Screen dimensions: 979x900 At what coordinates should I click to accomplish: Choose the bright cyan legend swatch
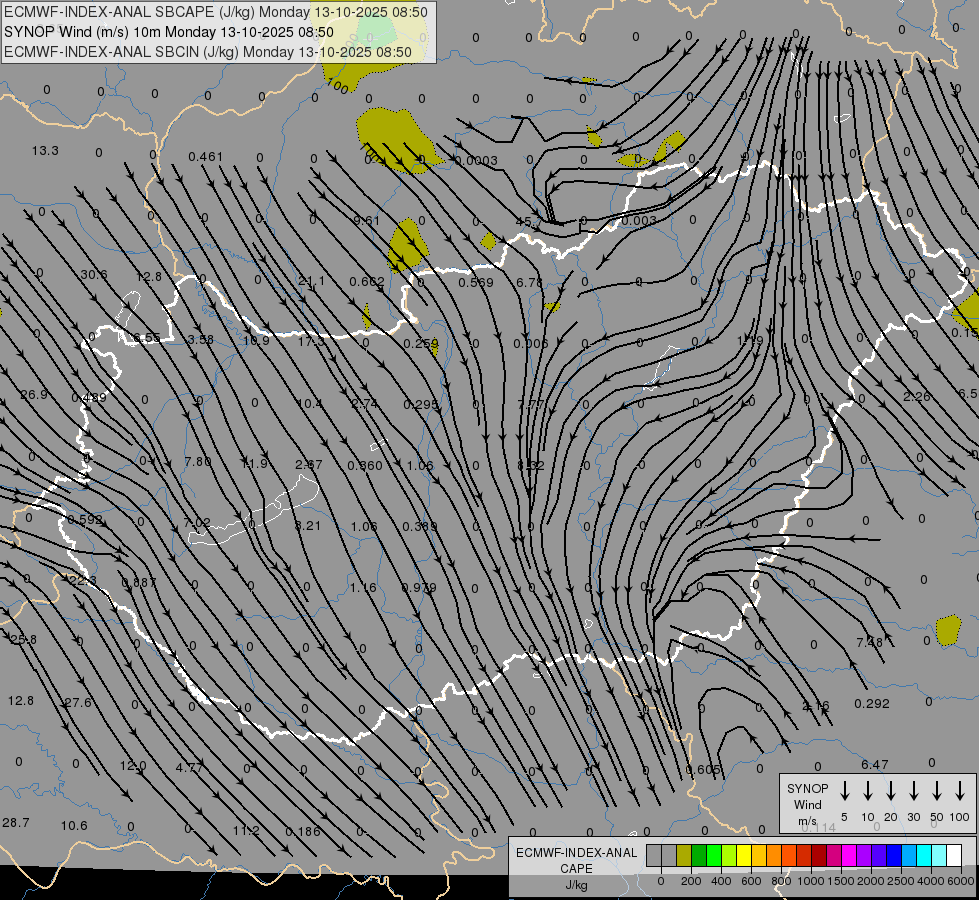point(923,855)
